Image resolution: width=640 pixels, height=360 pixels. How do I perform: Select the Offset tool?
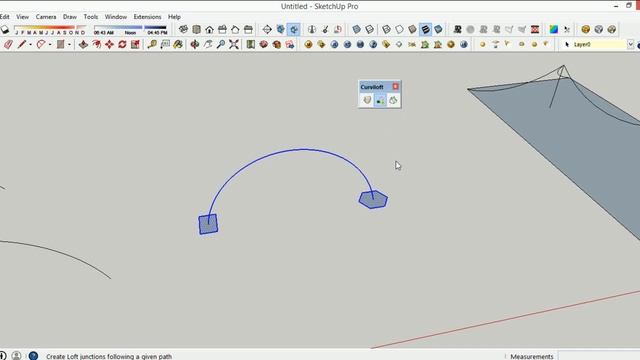tap(96, 44)
